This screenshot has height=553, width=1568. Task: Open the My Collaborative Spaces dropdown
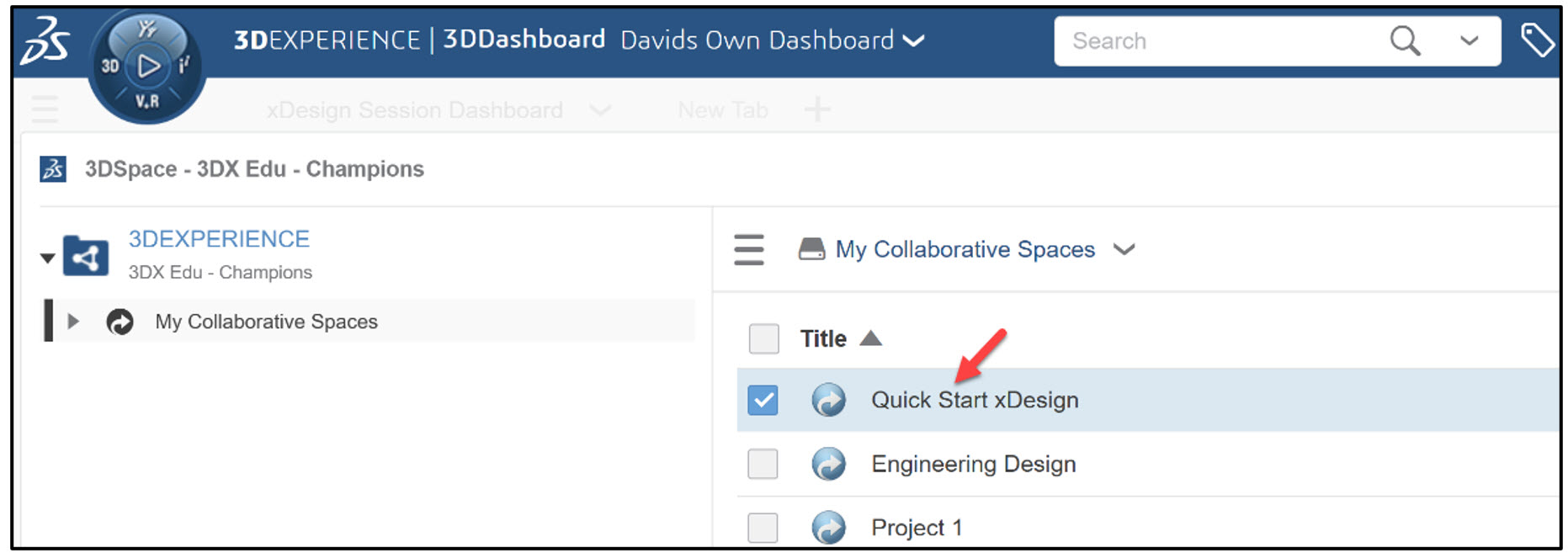coord(1125,249)
